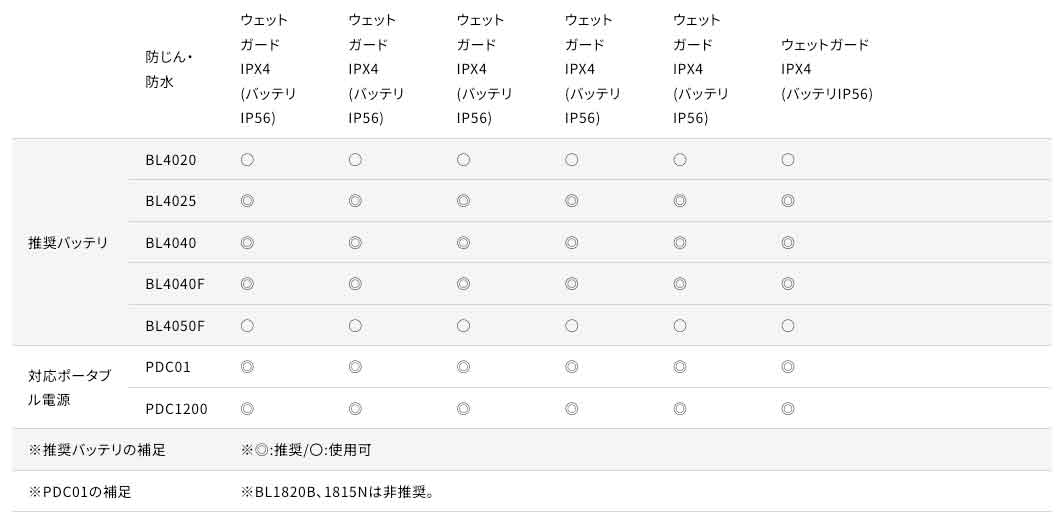
Task: Click the single circle in last BL4050F column
Action: click(787, 326)
